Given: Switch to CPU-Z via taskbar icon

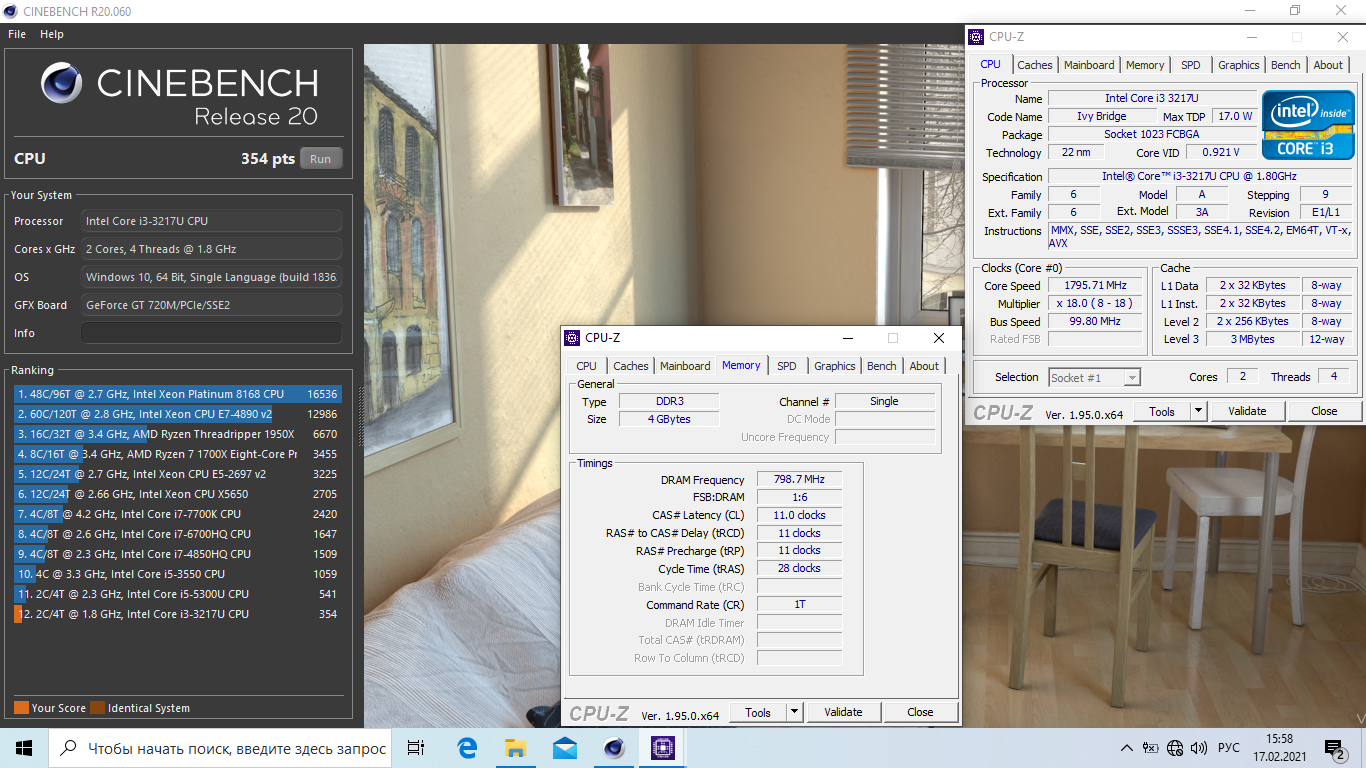Looking at the screenshot, I should [663, 748].
